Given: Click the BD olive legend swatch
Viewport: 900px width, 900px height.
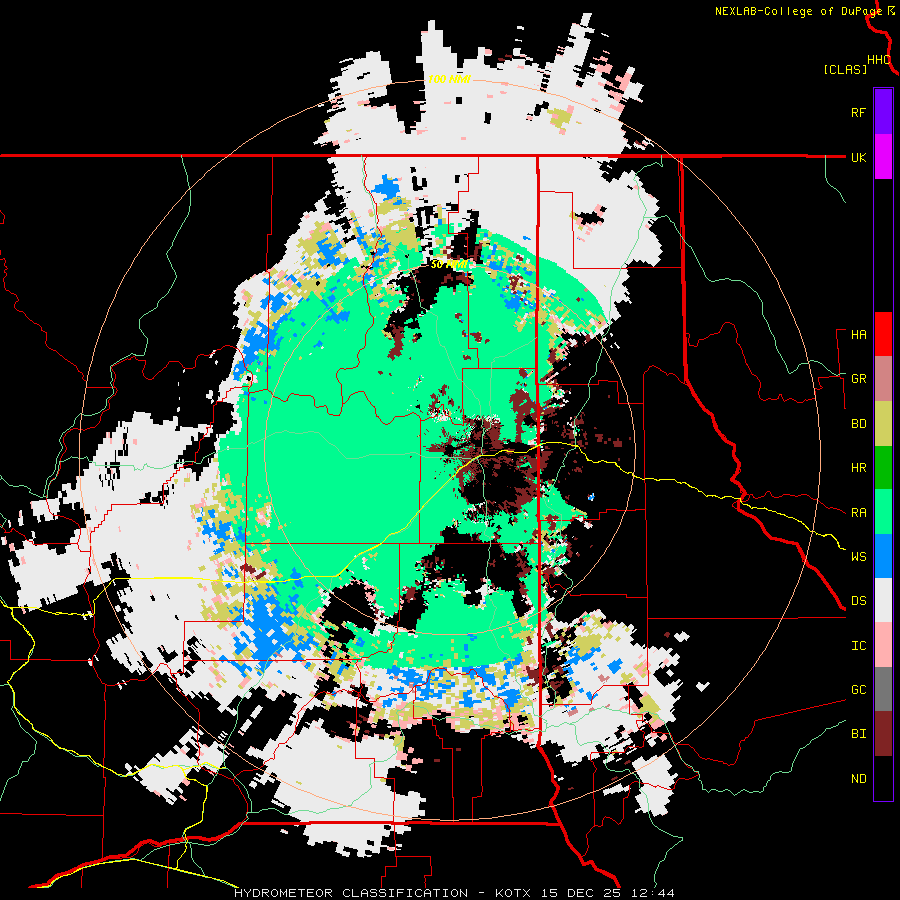Looking at the screenshot, I should tap(883, 424).
